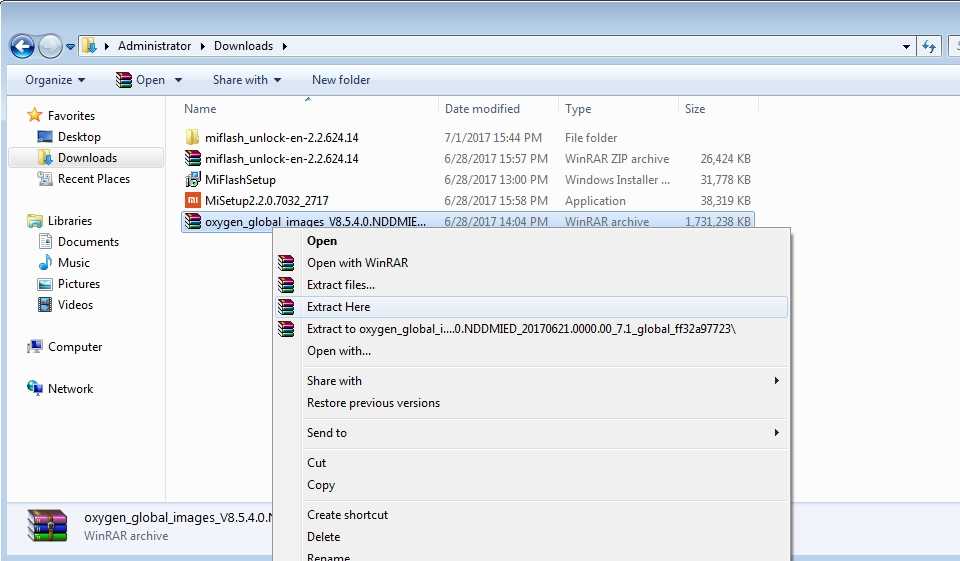
Task: Click the Computer icon in sidebar
Action: pos(35,347)
